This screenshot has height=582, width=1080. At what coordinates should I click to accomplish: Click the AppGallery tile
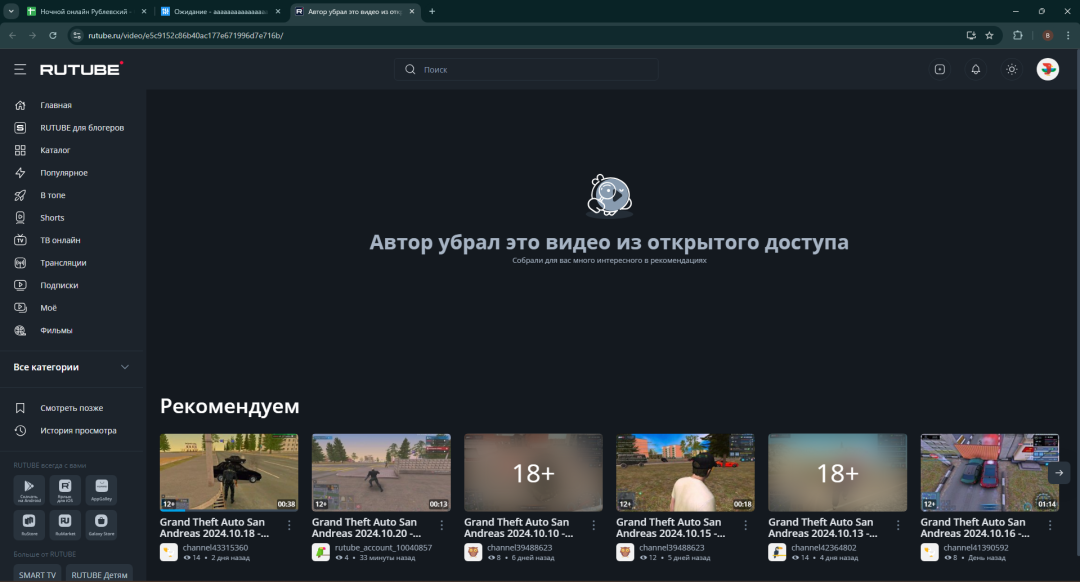click(x=101, y=490)
